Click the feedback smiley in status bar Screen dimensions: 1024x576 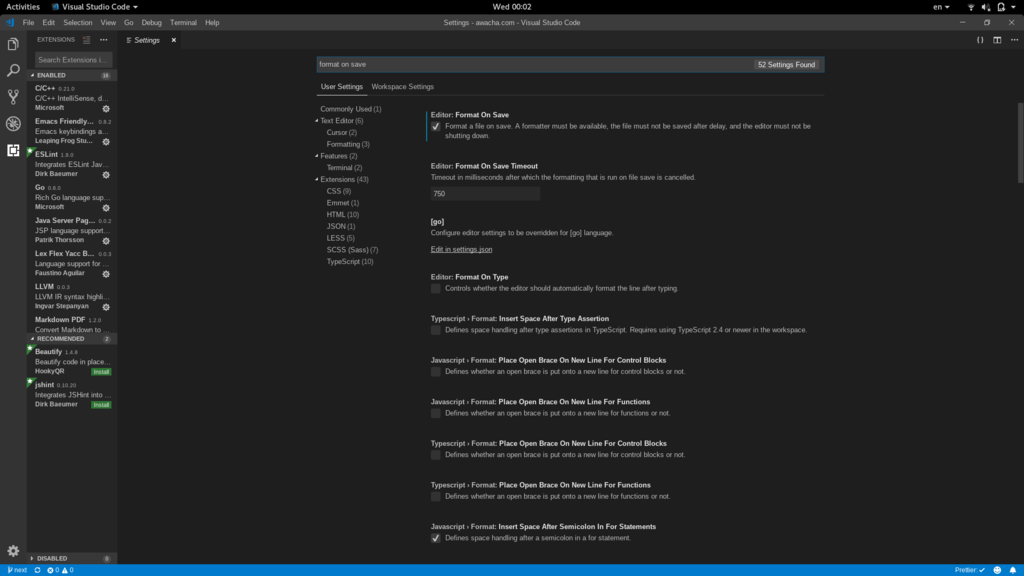click(x=997, y=570)
